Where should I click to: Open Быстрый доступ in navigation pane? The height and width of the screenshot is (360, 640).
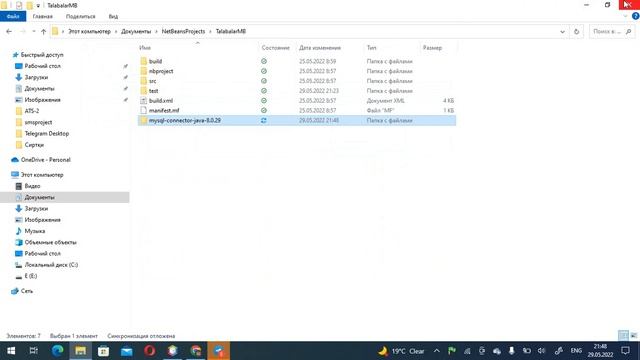pyautogui.click(x=42, y=55)
